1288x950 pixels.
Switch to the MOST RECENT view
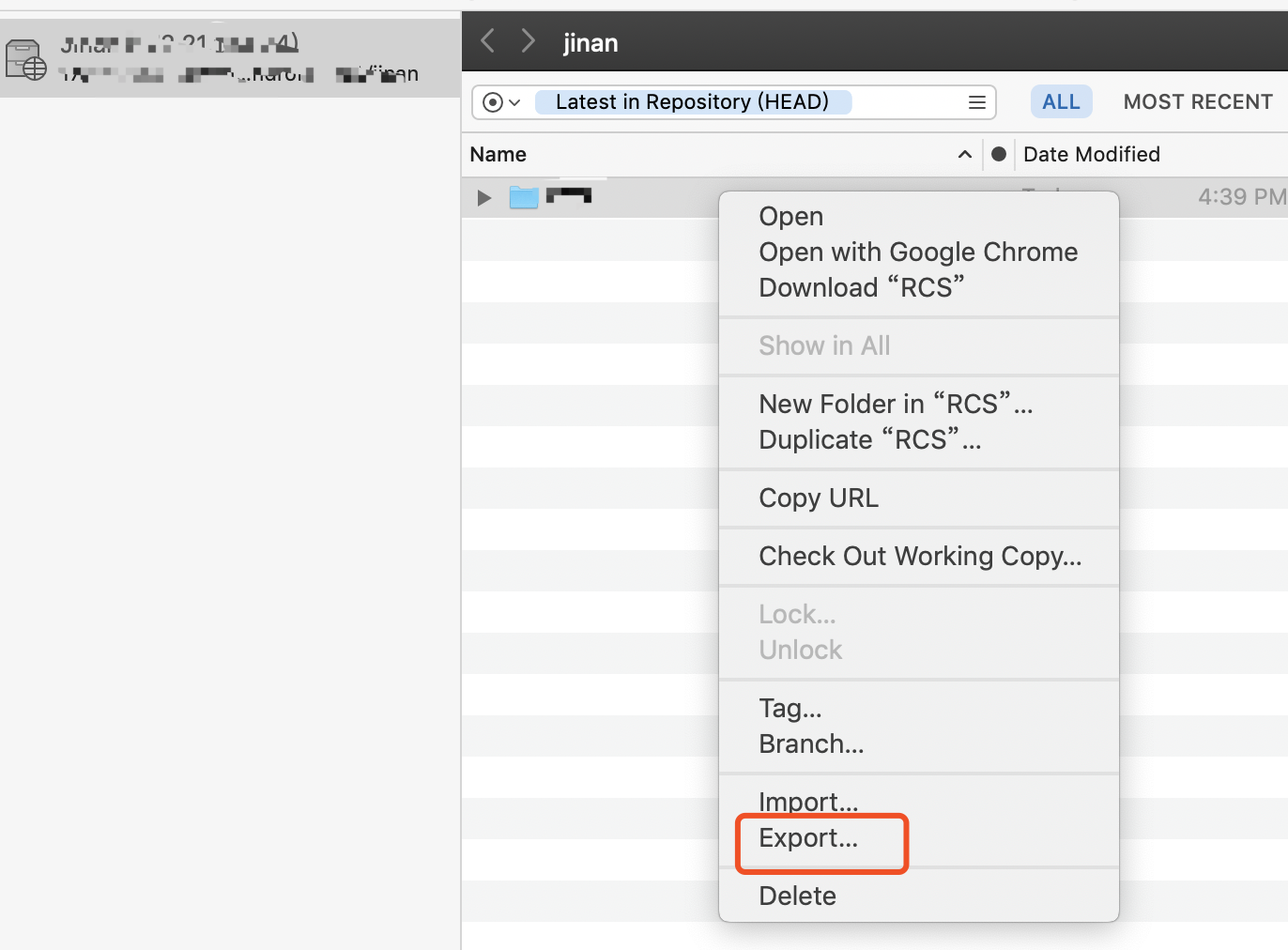pyautogui.click(x=1198, y=101)
